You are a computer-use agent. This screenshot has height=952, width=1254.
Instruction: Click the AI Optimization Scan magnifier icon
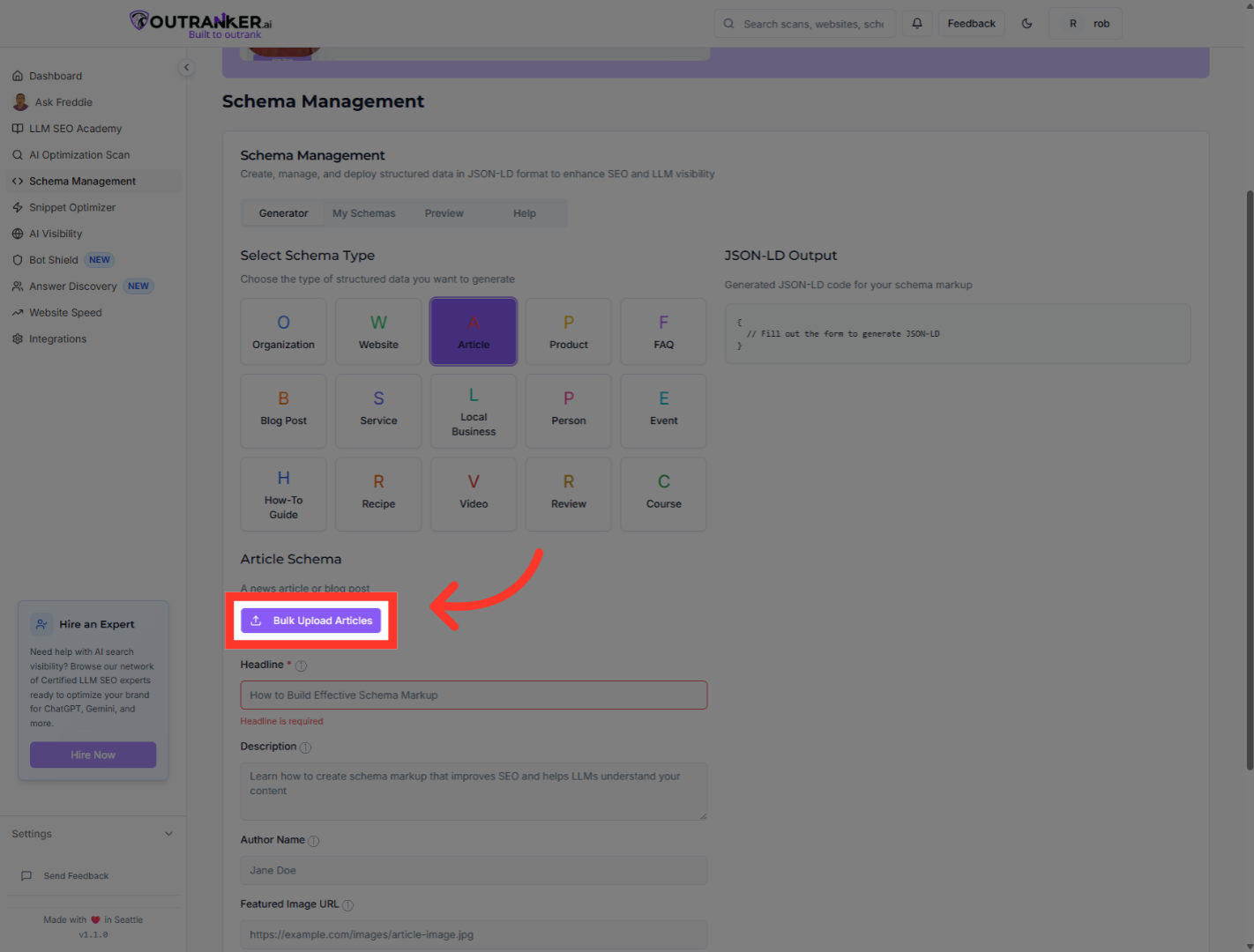click(18, 155)
